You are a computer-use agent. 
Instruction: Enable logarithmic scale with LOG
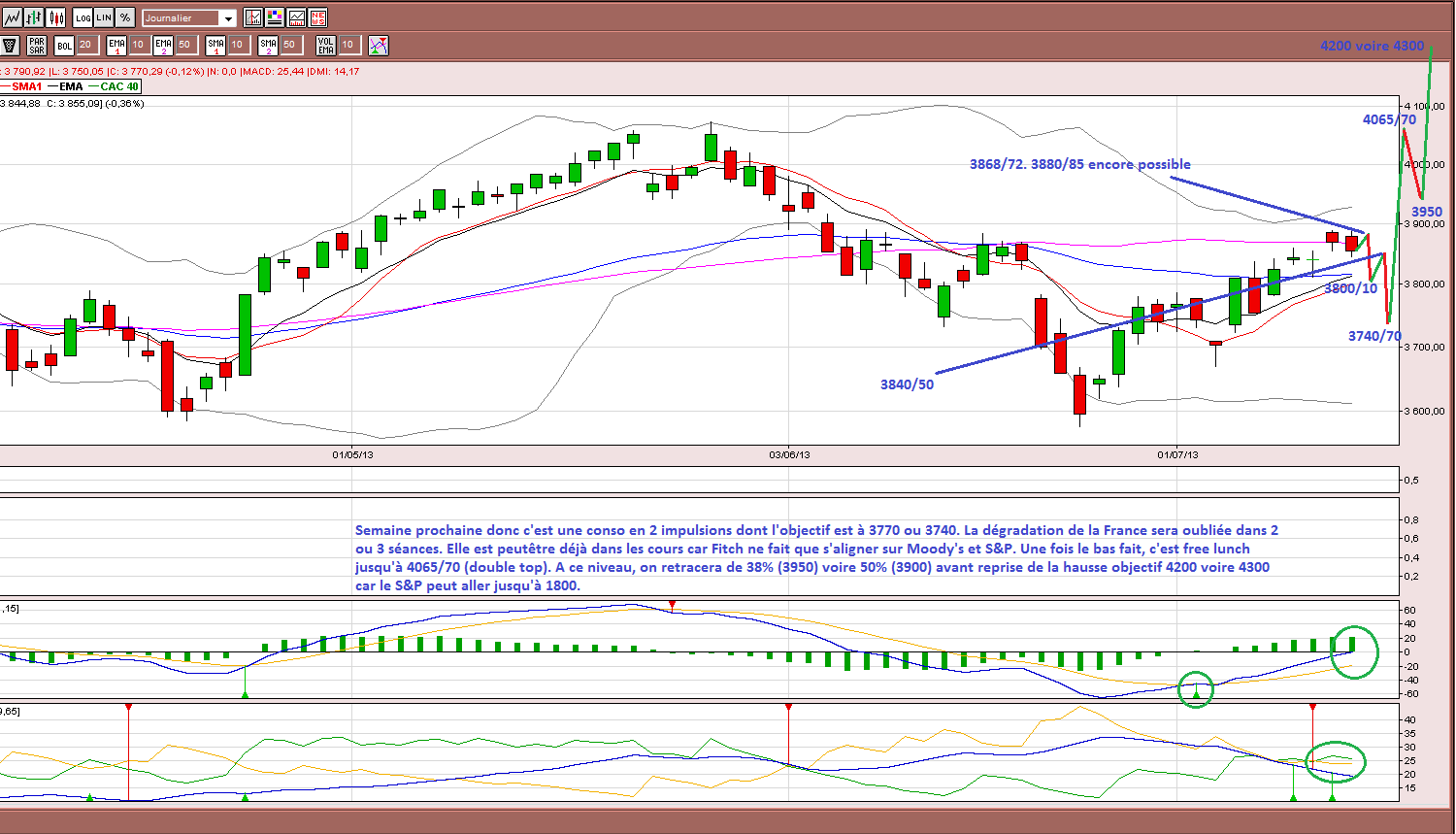[83, 17]
